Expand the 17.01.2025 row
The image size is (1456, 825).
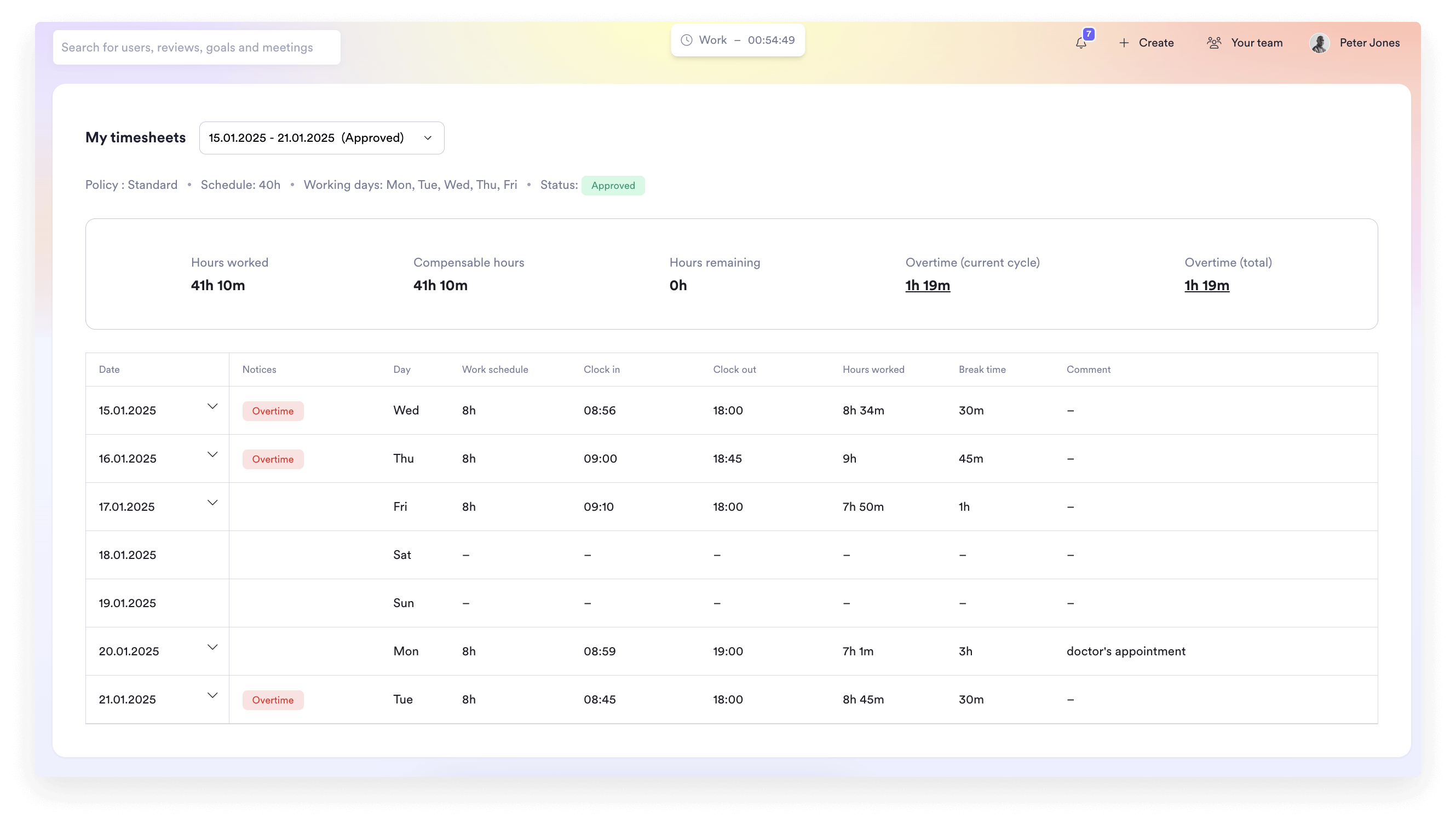coord(212,502)
